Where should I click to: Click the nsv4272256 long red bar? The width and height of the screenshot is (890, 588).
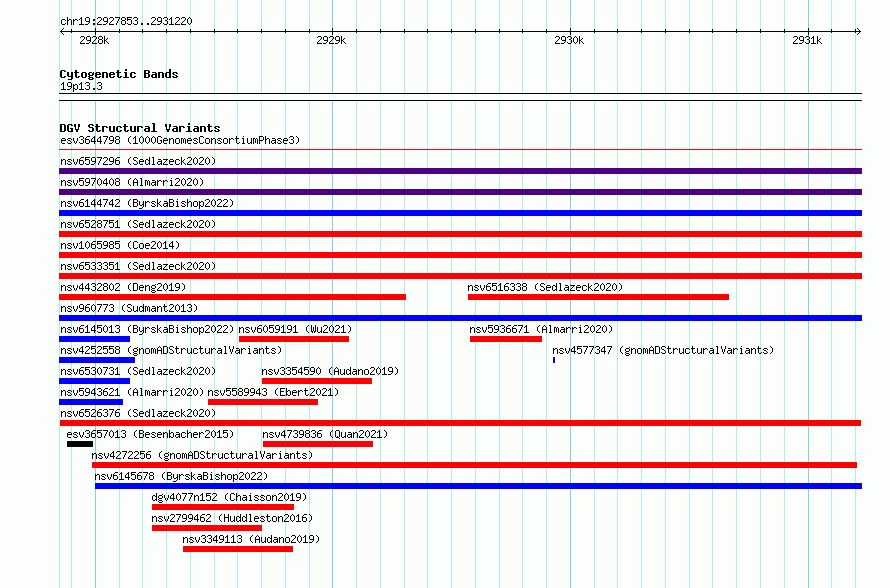click(x=475, y=465)
